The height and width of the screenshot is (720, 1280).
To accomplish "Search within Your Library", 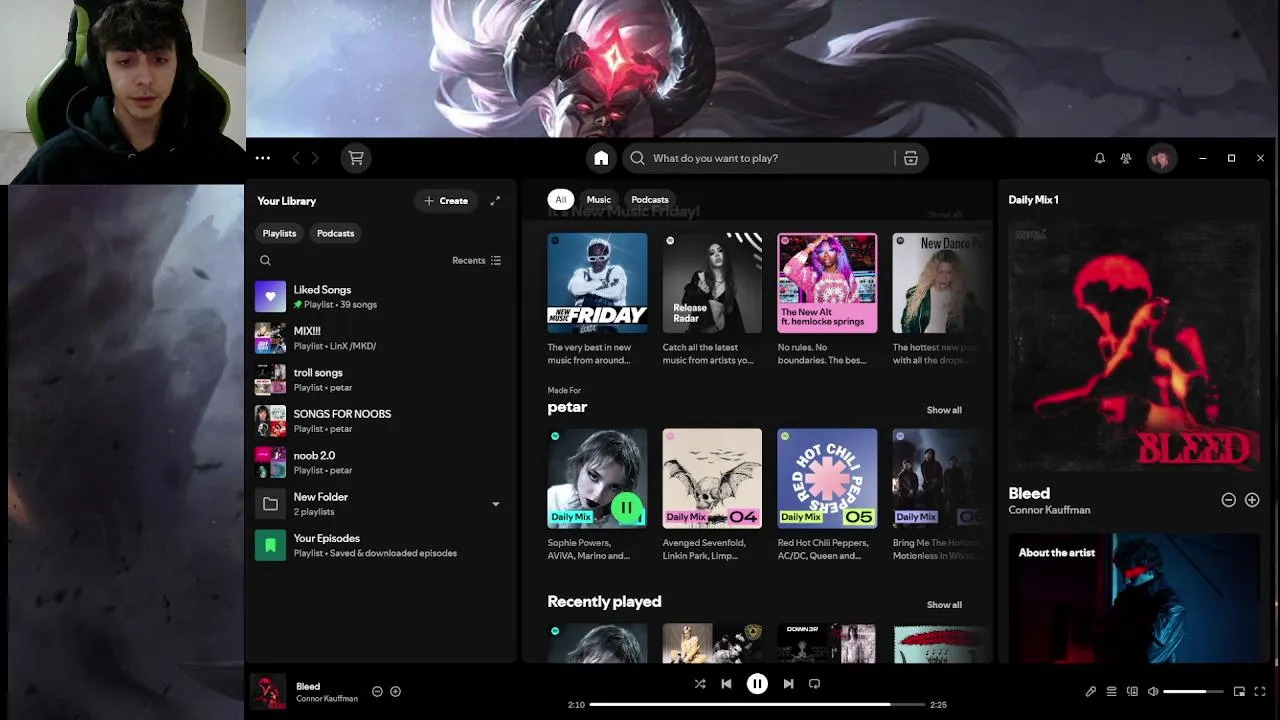I will point(265,261).
